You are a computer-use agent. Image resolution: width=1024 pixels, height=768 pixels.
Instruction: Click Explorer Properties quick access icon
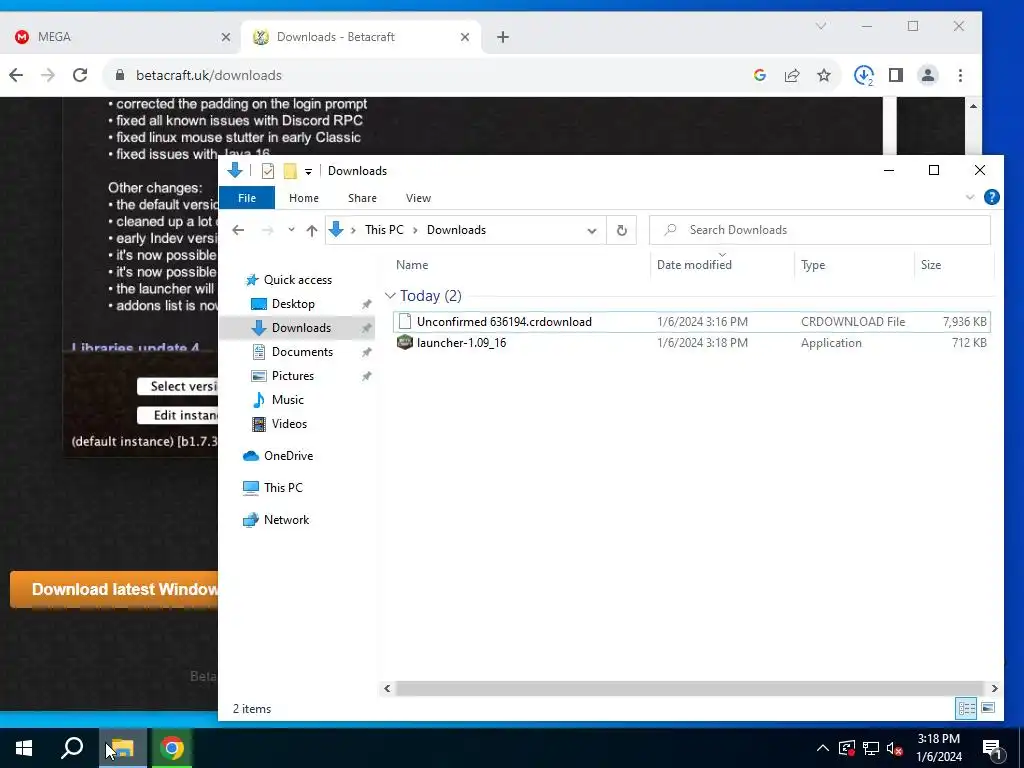(x=268, y=171)
